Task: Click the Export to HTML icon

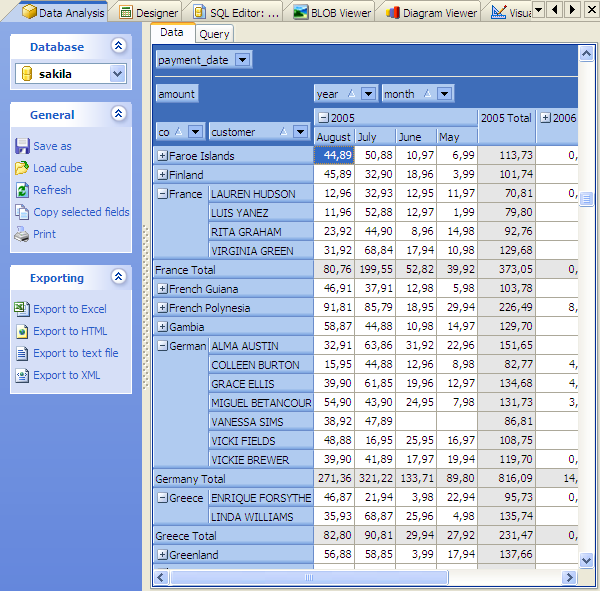Action: pos(22,331)
